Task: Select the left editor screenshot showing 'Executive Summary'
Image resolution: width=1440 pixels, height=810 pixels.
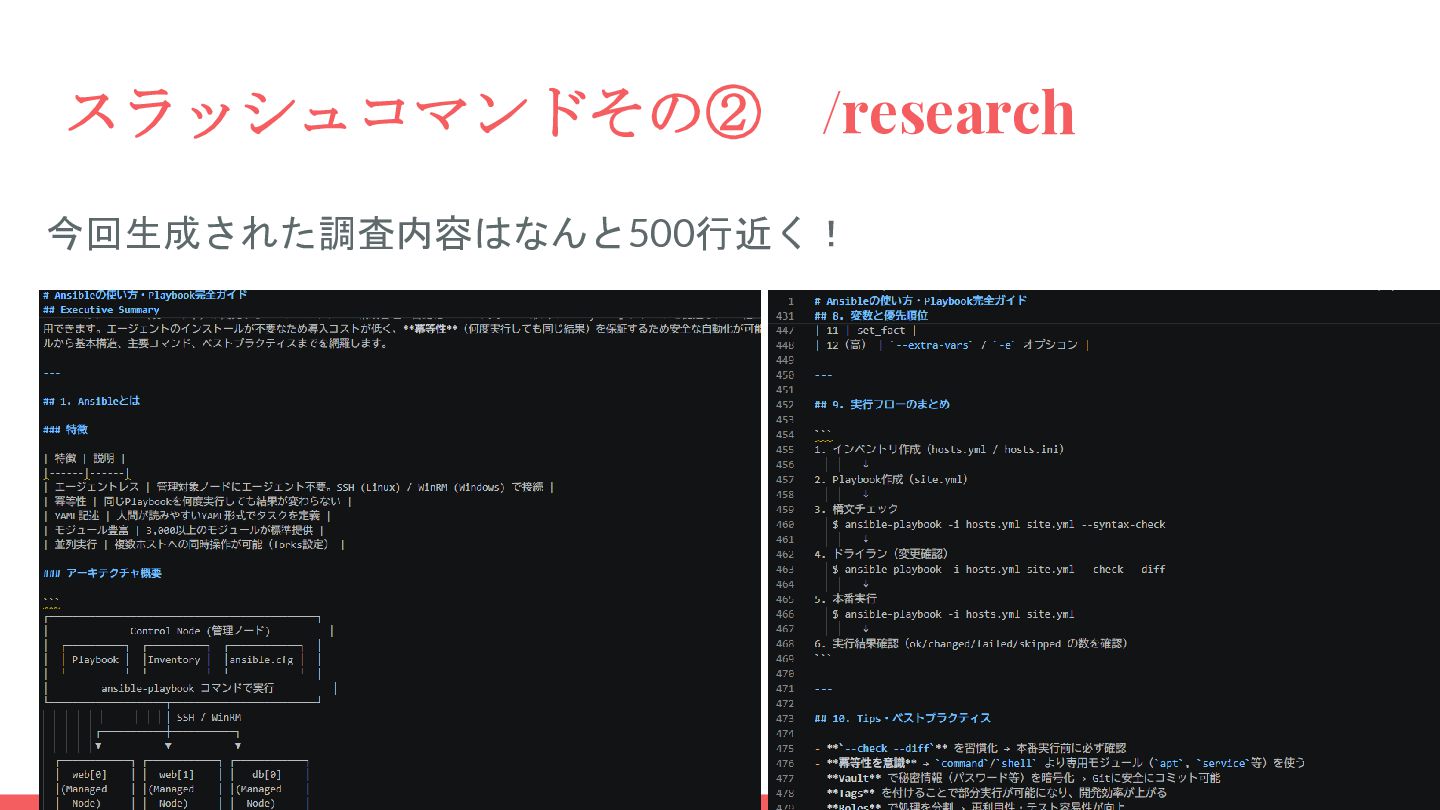Action: (400, 550)
